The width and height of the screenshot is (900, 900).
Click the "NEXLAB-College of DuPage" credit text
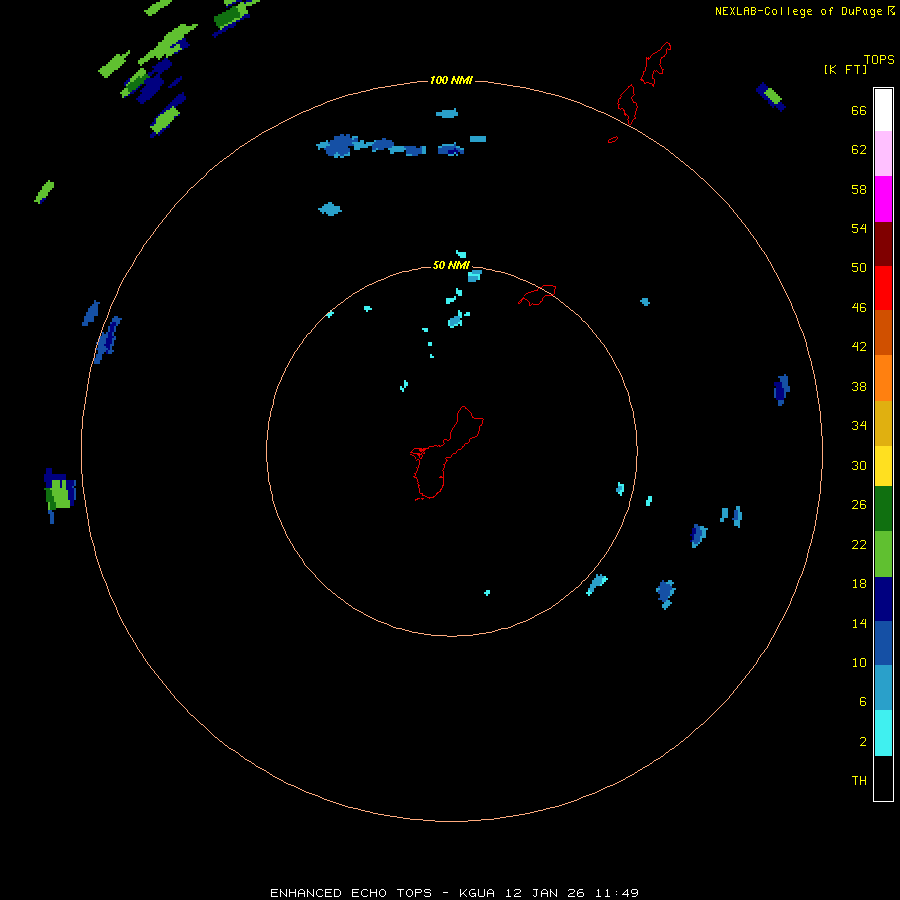point(798,11)
